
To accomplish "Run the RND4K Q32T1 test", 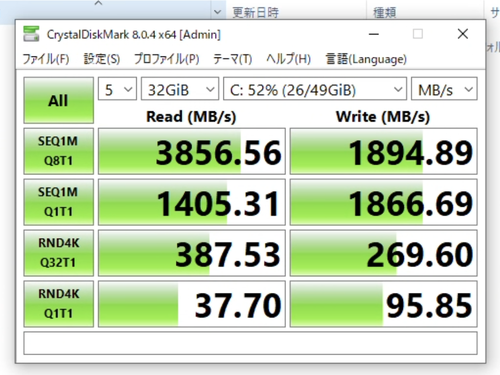I will [59, 253].
